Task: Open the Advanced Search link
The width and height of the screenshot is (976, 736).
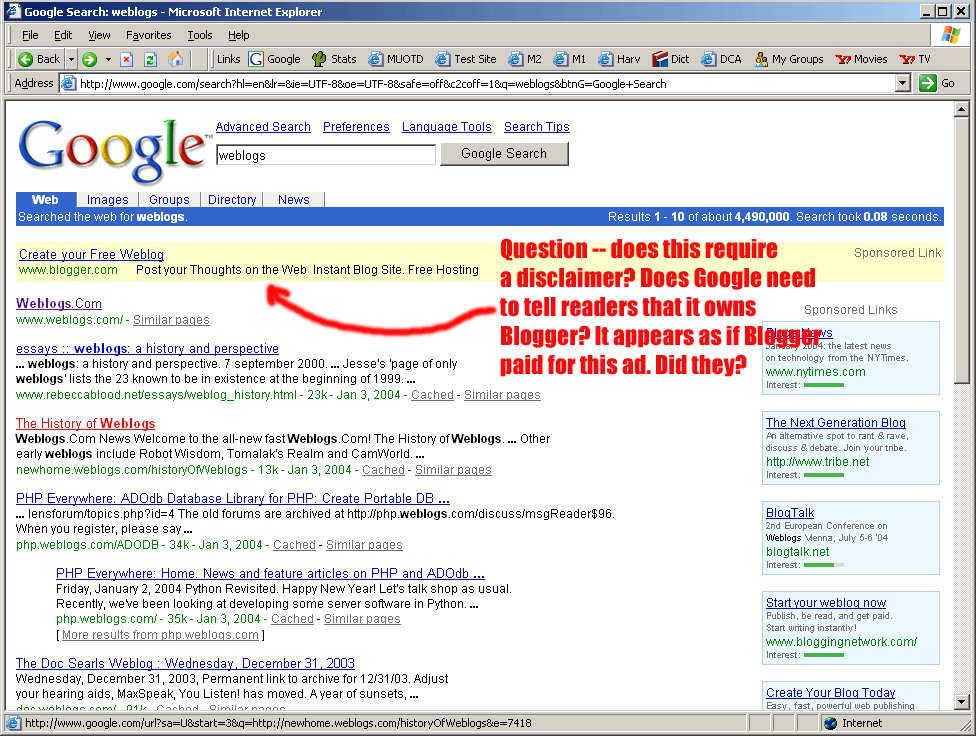Action: (x=263, y=127)
